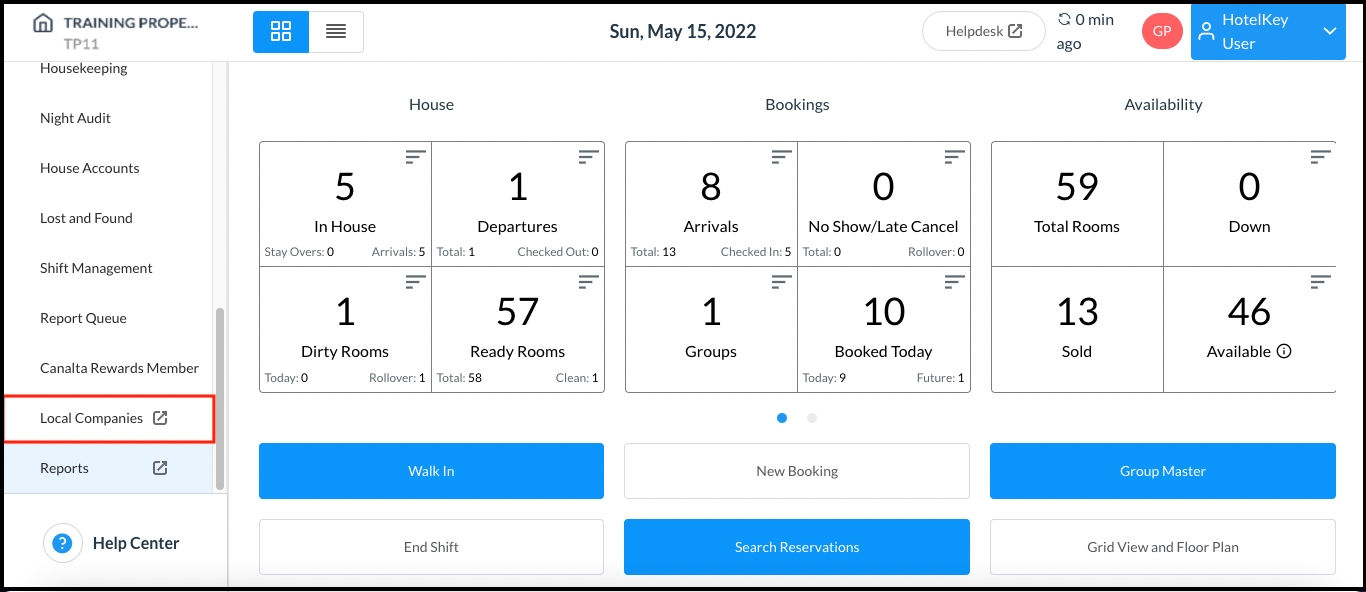Open Housekeeping from the sidebar
1366x592 pixels.
point(83,67)
